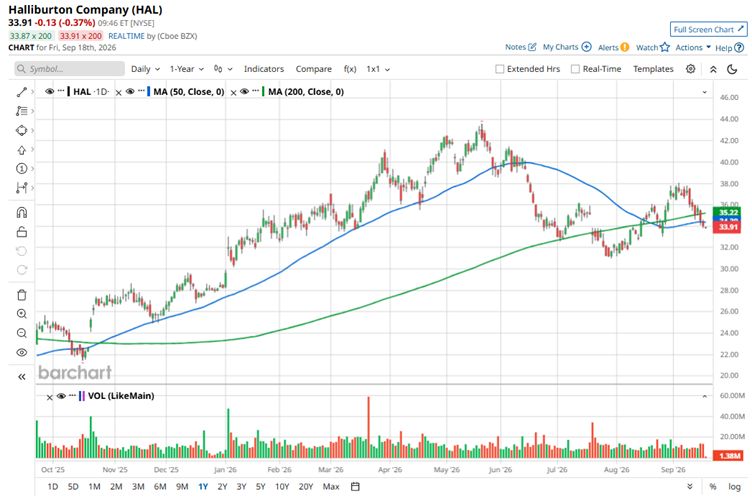Open the Indicators menu
This screenshot has height=501, width=752.
pyautogui.click(x=264, y=69)
